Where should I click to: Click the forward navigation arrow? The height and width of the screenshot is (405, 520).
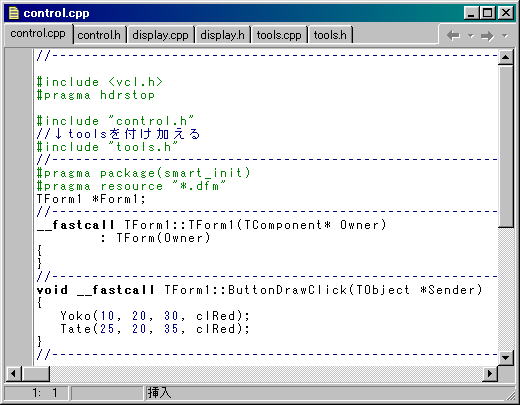point(487,35)
